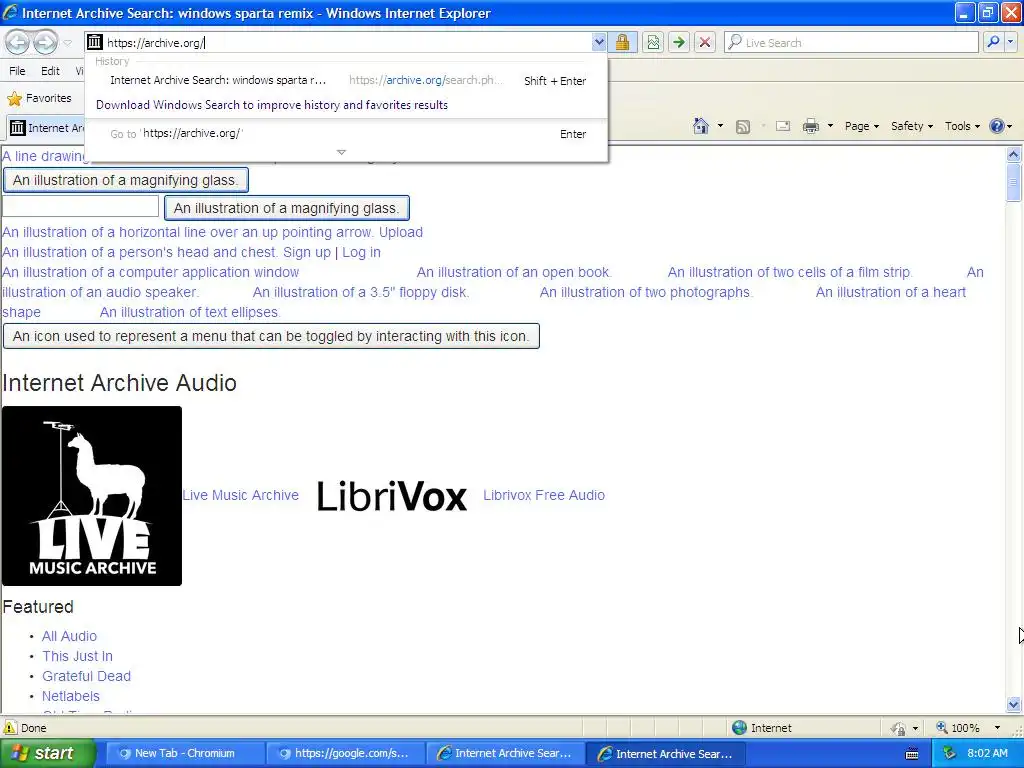The width and height of the screenshot is (1024, 768).
Task: Expand the Print dropdown arrow
Action: [x=830, y=126]
